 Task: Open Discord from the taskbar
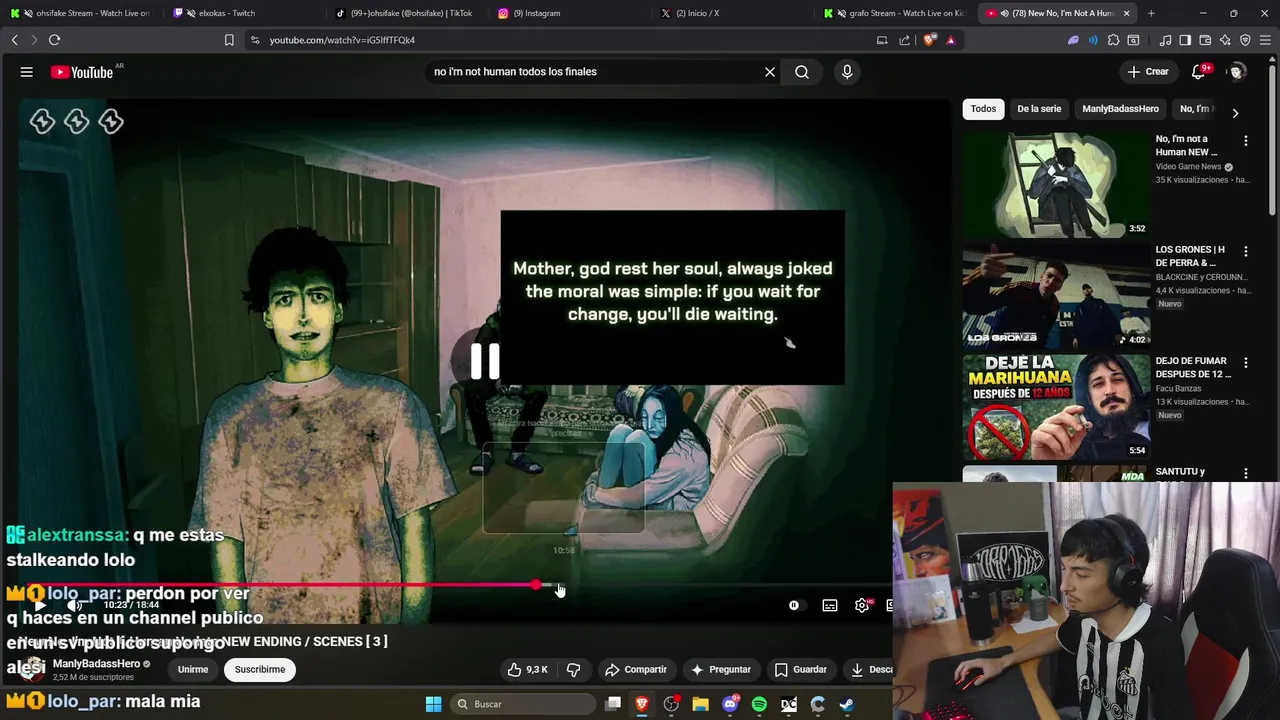tap(730, 704)
